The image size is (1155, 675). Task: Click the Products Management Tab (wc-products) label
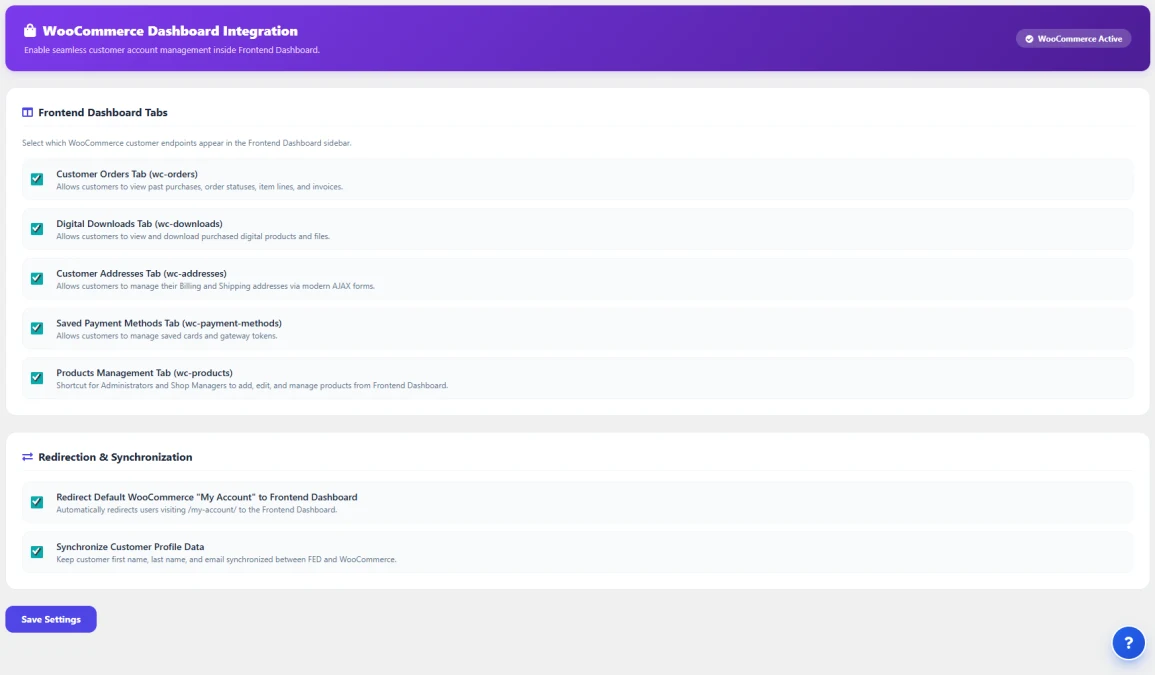(144, 373)
